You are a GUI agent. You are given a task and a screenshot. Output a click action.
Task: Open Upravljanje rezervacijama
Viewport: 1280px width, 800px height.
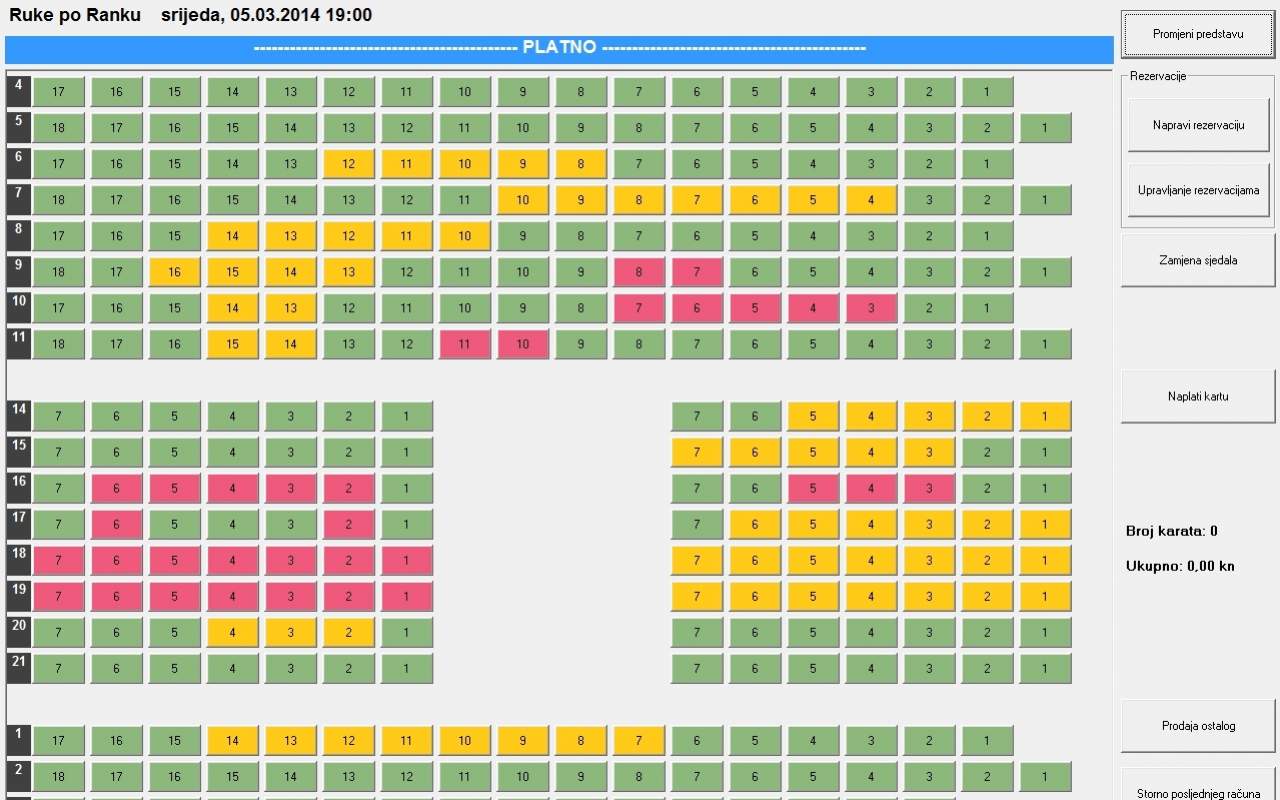click(x=1197, y=190)
